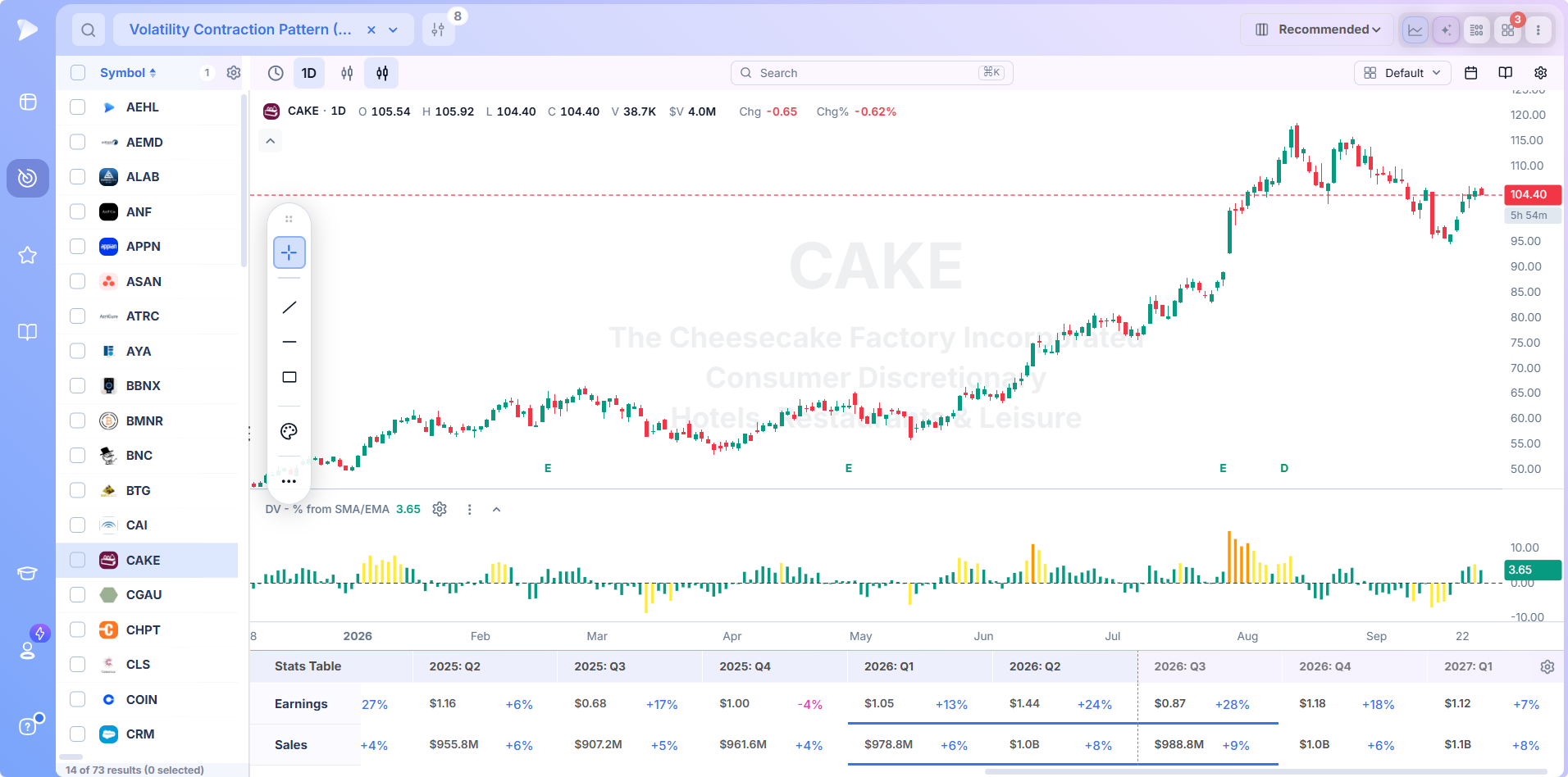This screenshot has height=777, width=1568.
Task: Select the rectangle drawing tool
Action: click(x=289, y=377)
